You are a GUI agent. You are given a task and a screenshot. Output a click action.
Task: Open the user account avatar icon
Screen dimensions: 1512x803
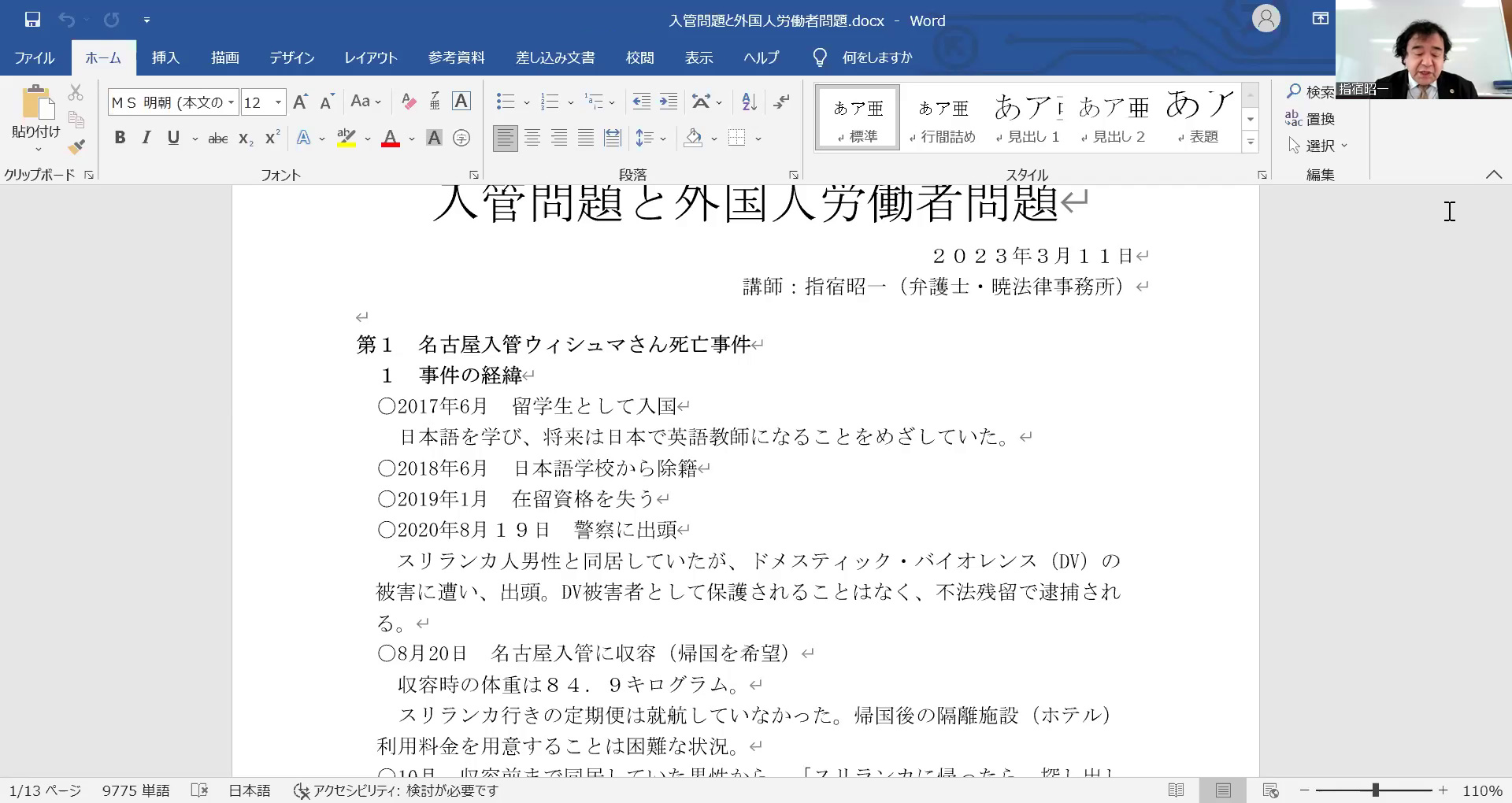point(1266,19)
